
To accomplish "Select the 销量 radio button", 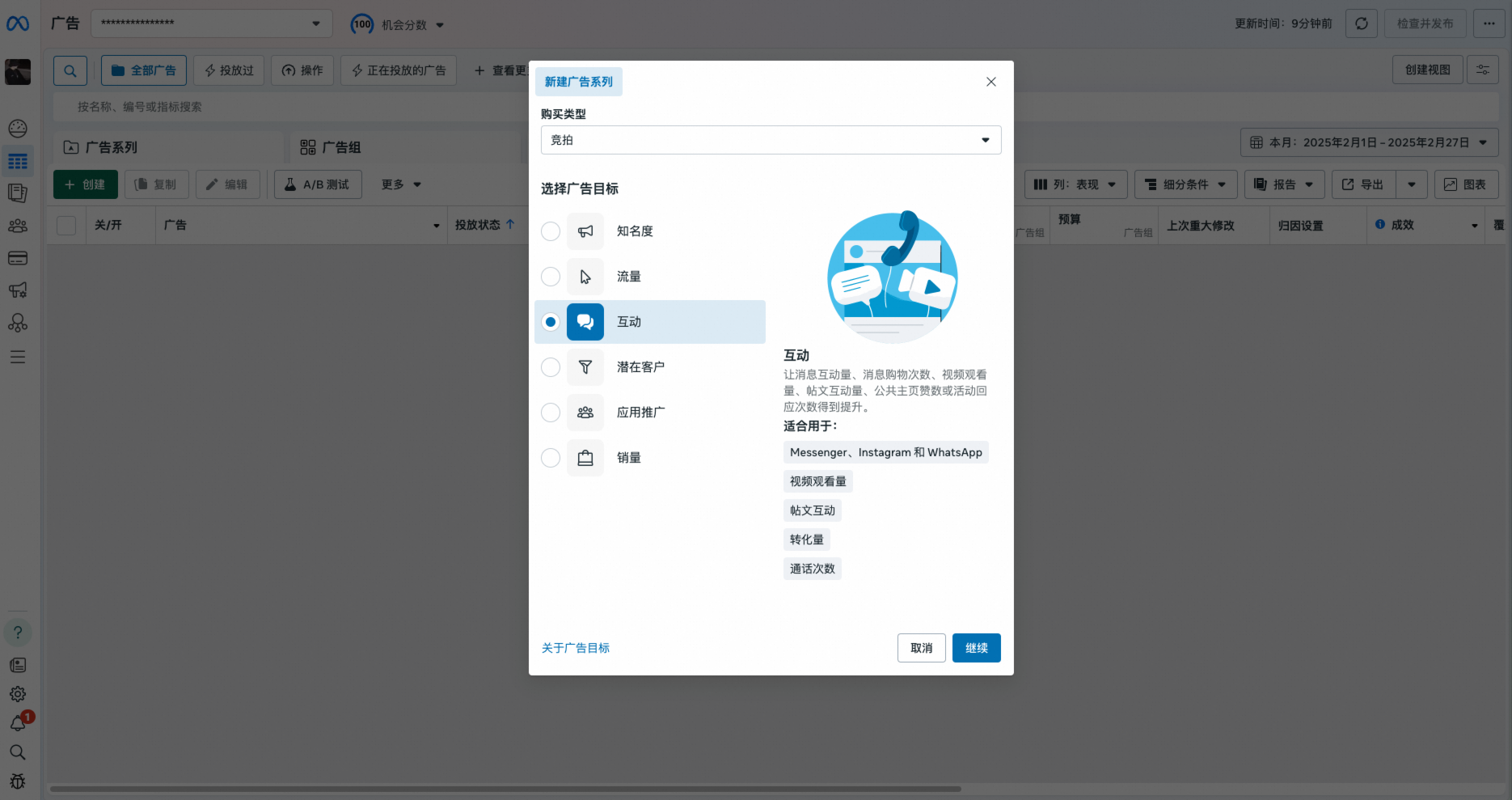I will point(551,458).
